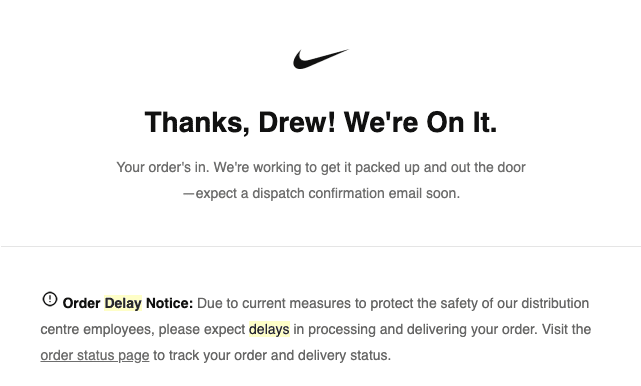
Task: Click the highlighted word delays in the paragraph
Action: click(x=269, y=329)
